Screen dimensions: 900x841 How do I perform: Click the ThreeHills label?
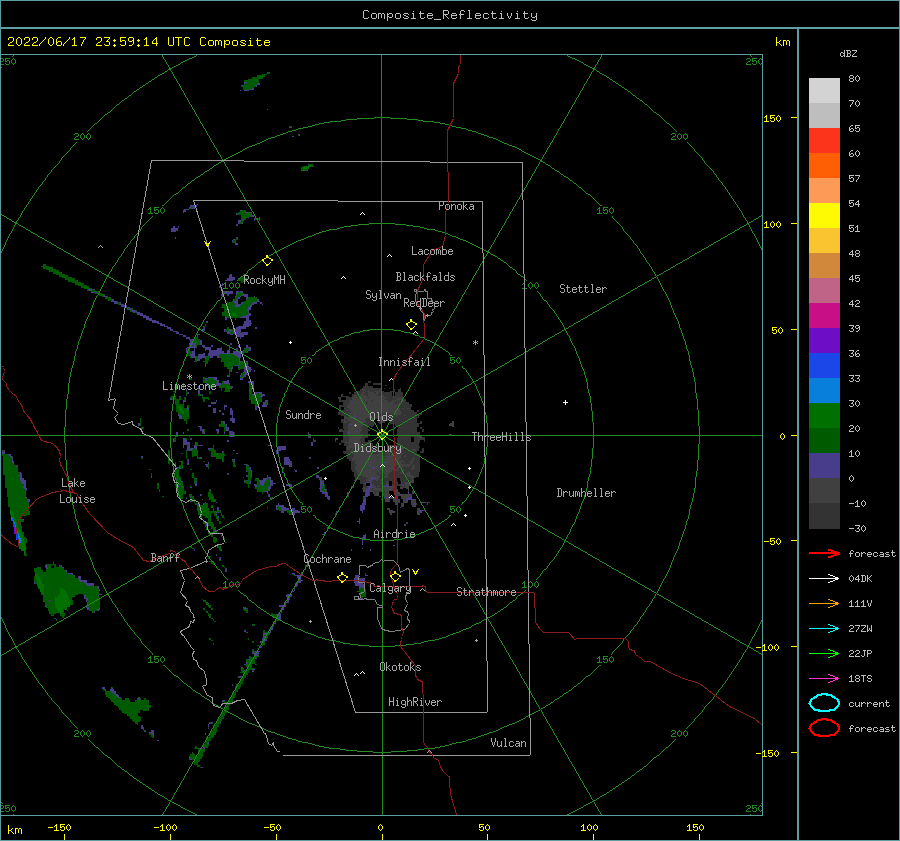click(x=501, y=437)
